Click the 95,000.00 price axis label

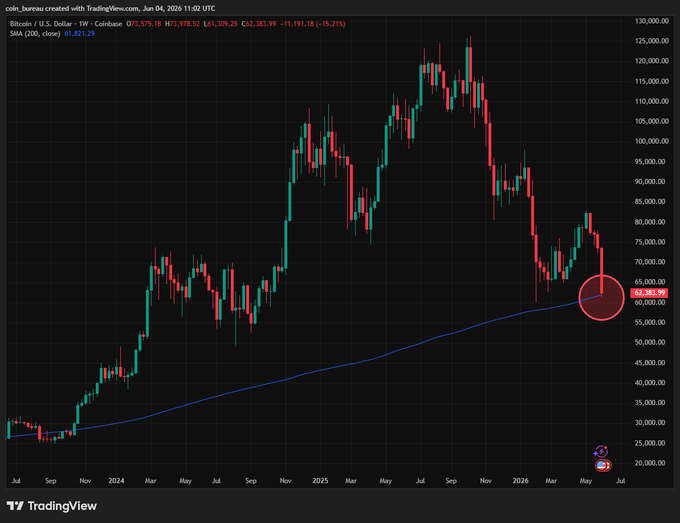[x=650, y=161]
